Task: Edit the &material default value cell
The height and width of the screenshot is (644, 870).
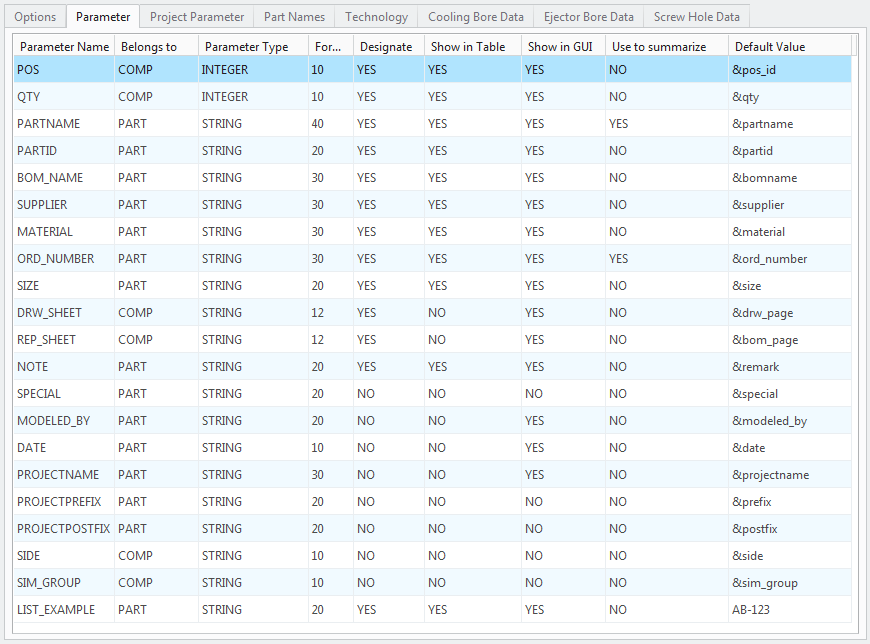Action: click(758, 232)
